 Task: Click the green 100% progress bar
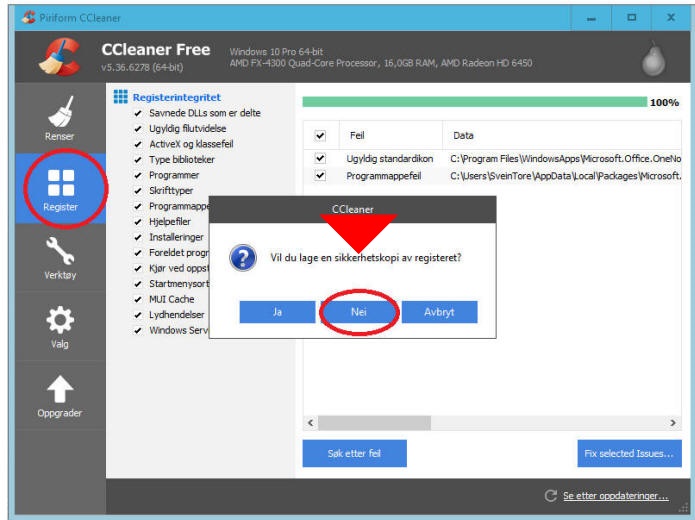[x=475, y=102]
